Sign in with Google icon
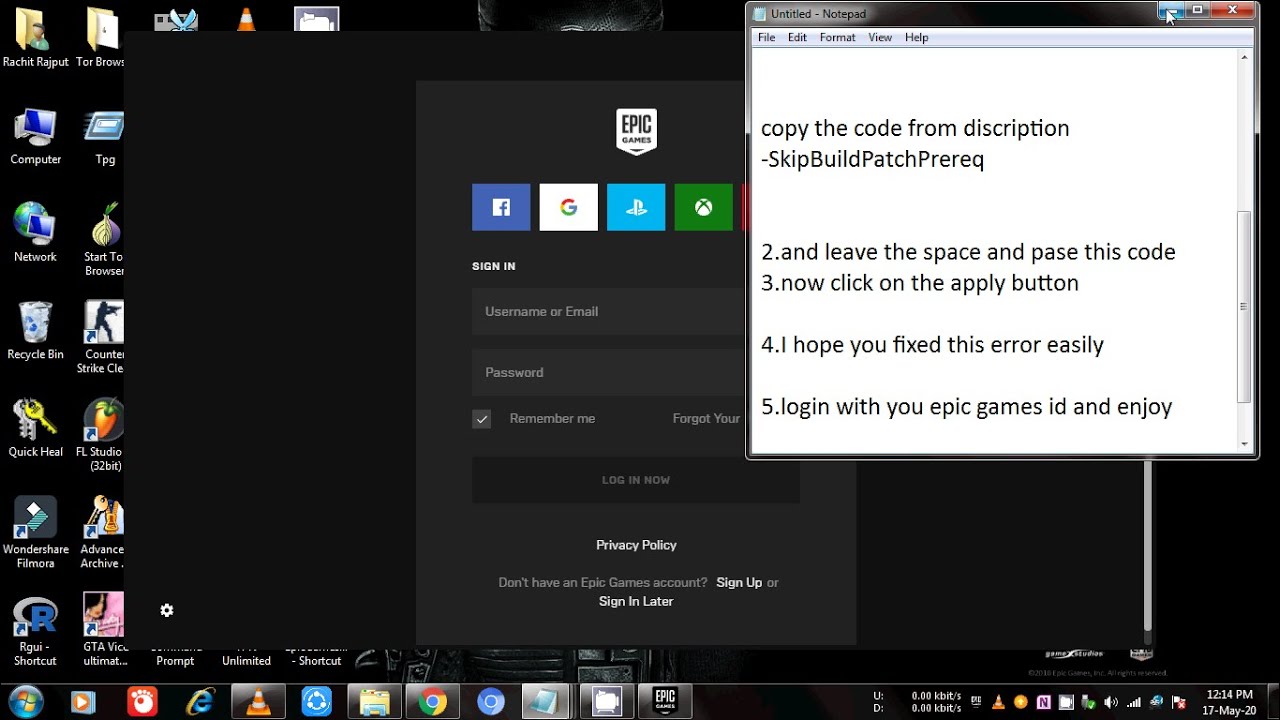Image resolution: width=1280 pixels, height=720 pixels. coord(568,207)
